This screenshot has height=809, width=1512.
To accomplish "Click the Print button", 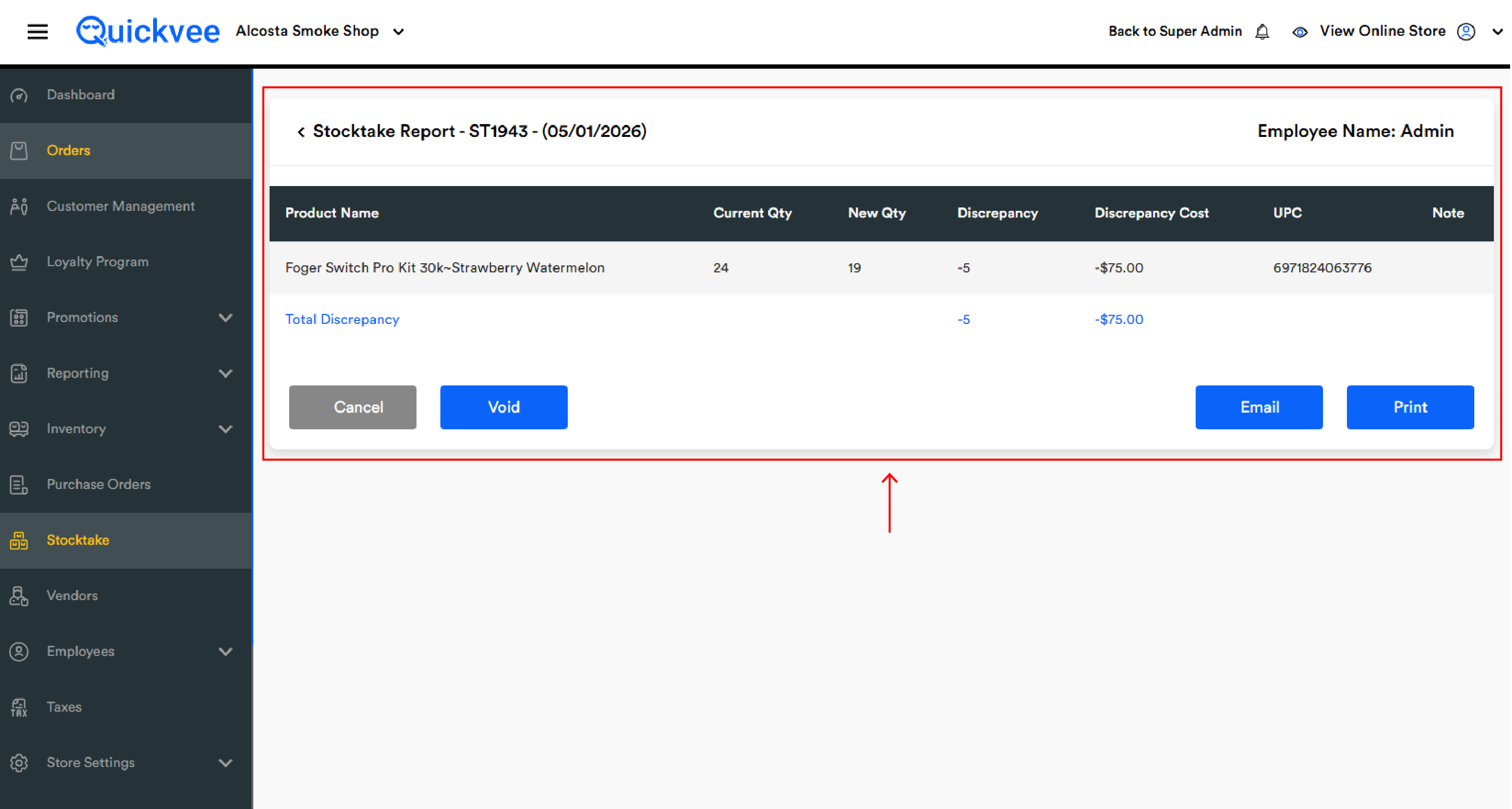I will 1410,407.
